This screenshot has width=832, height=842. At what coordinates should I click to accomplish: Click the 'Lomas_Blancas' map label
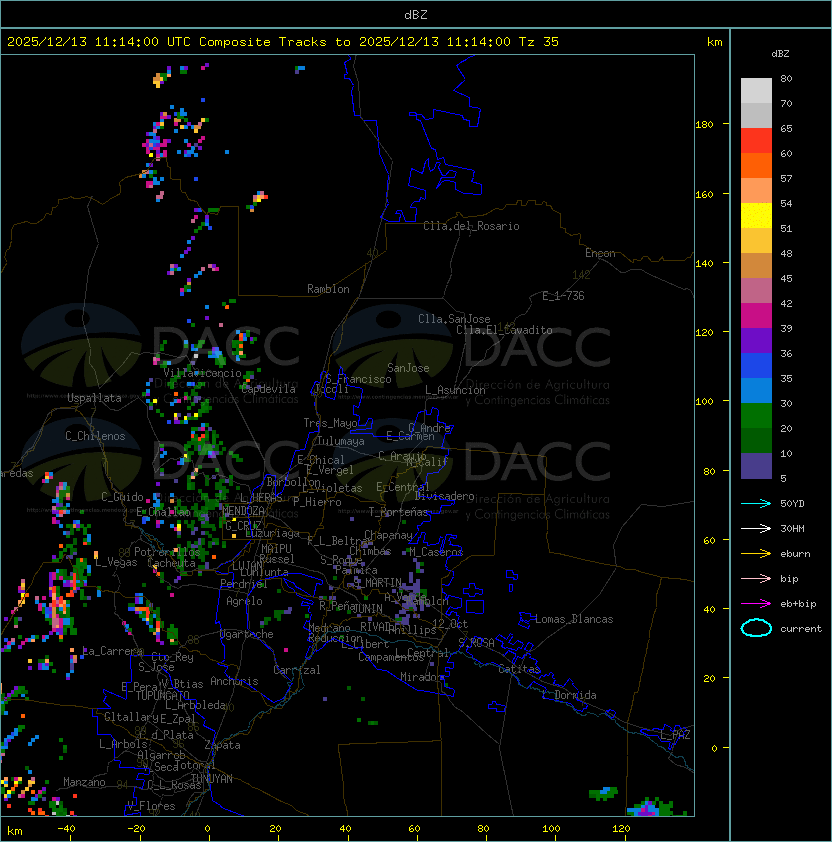coord(574,619)
